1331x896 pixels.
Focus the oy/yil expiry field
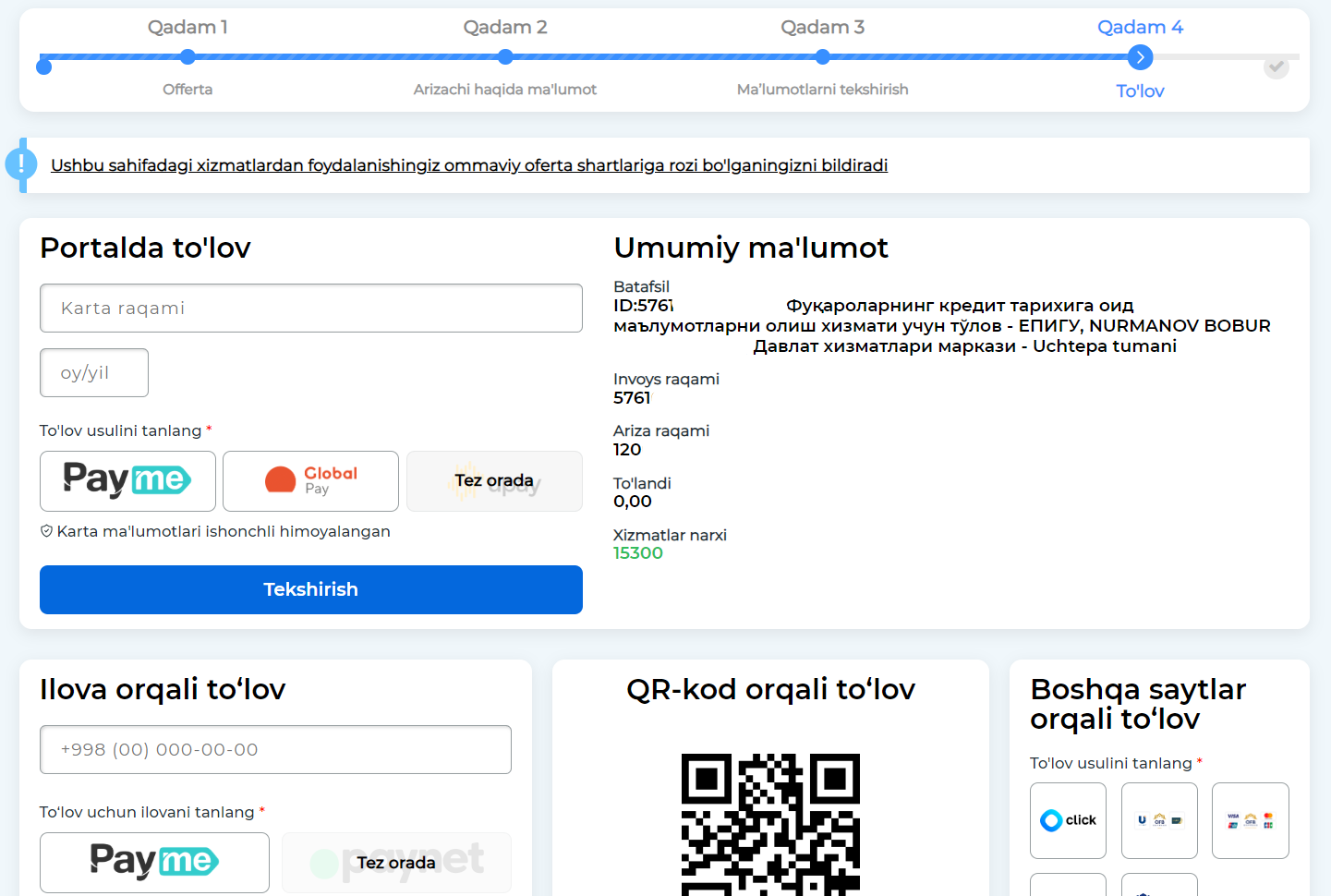94,373
